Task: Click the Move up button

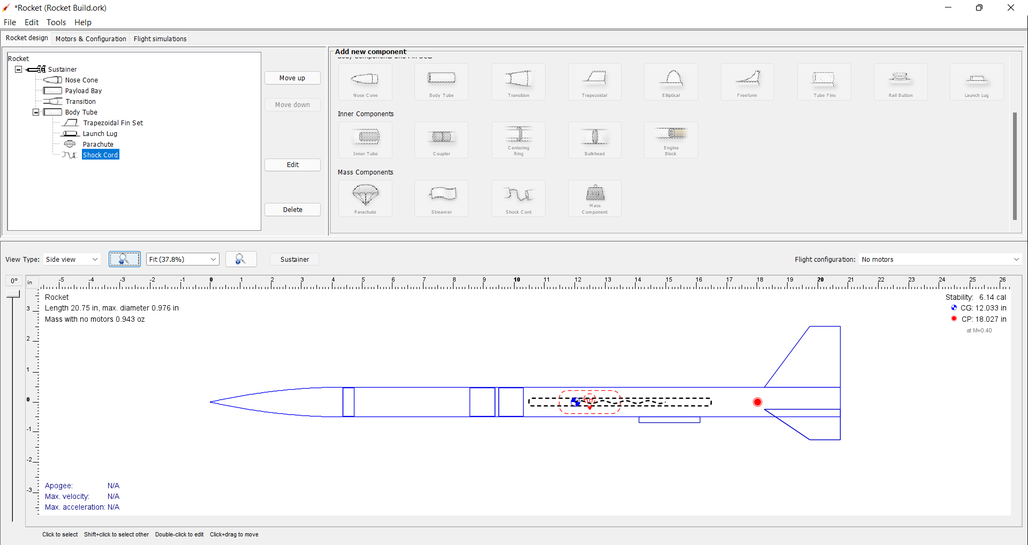Action: coord(292,78)
